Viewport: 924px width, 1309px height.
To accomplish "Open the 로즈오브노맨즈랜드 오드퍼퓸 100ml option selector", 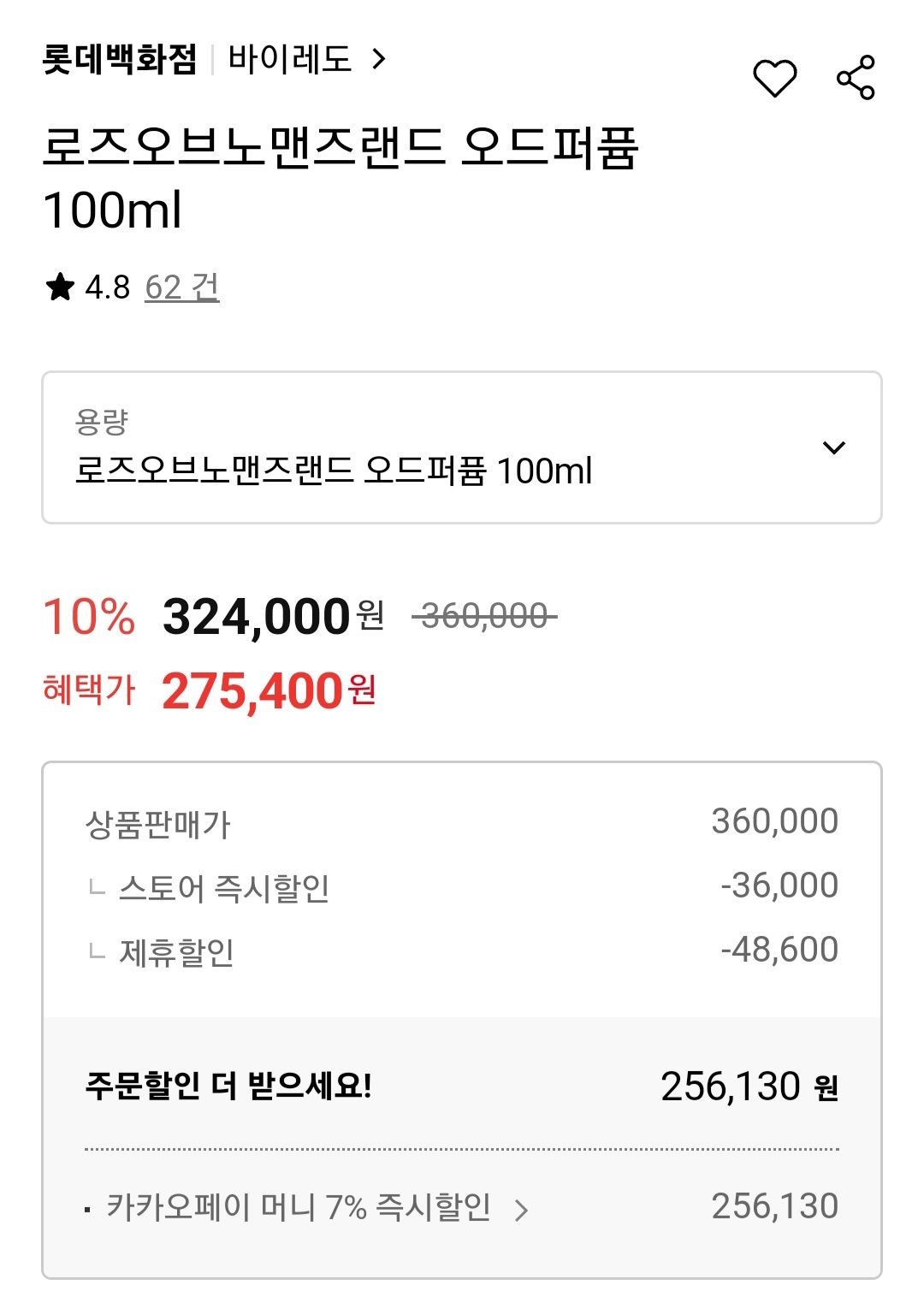I will point(334,471).
